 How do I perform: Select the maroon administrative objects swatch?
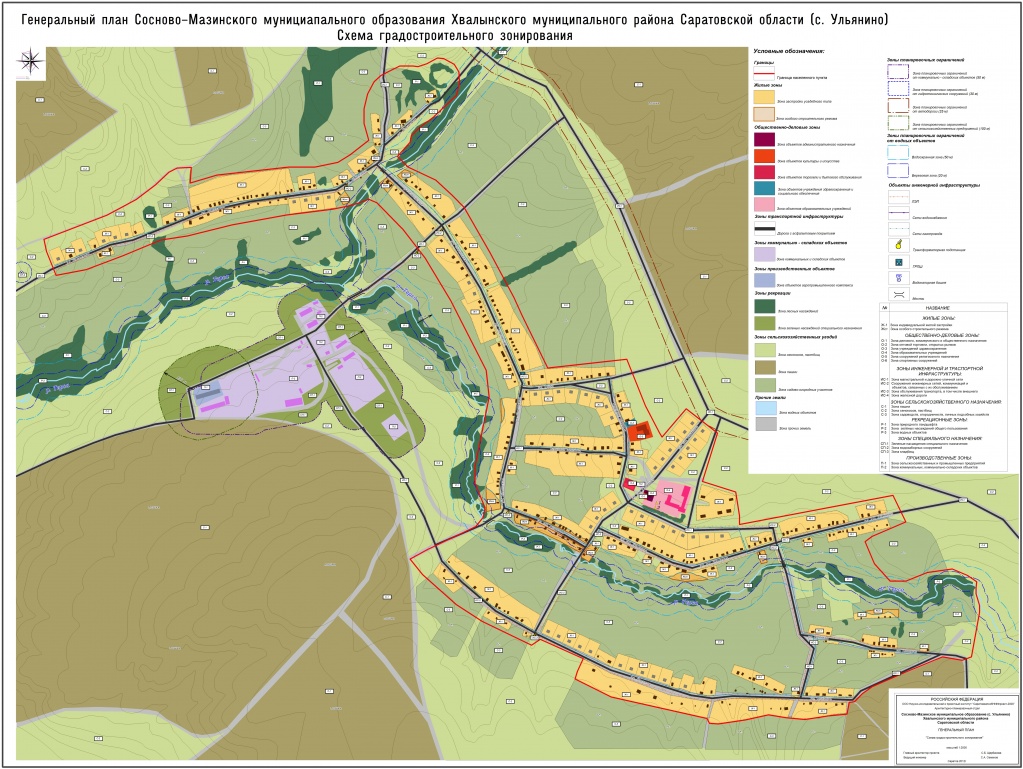[x=765, y=139]
